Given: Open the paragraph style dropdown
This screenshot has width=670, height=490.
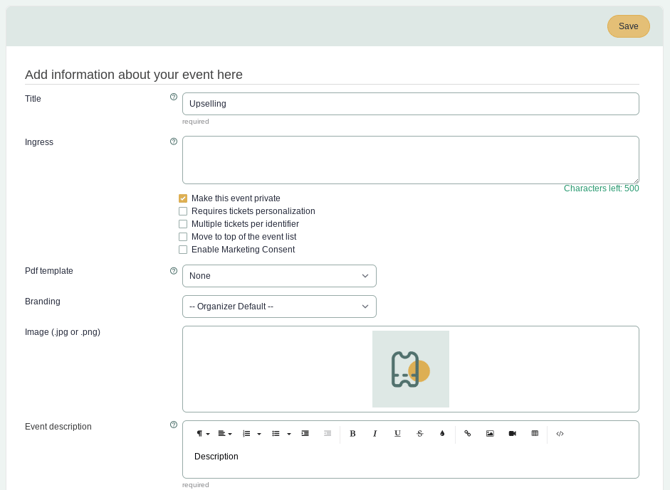Looking at the screenshot, I should [202, 433].
